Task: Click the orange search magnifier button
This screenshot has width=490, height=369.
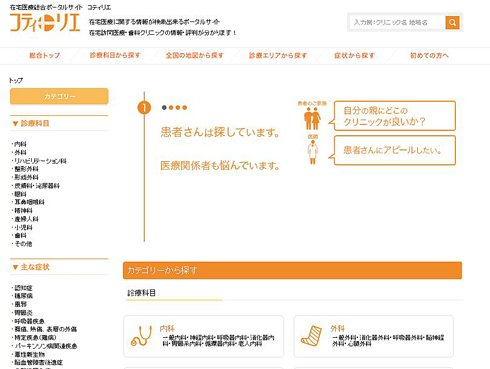Action: tap(452, 23)
